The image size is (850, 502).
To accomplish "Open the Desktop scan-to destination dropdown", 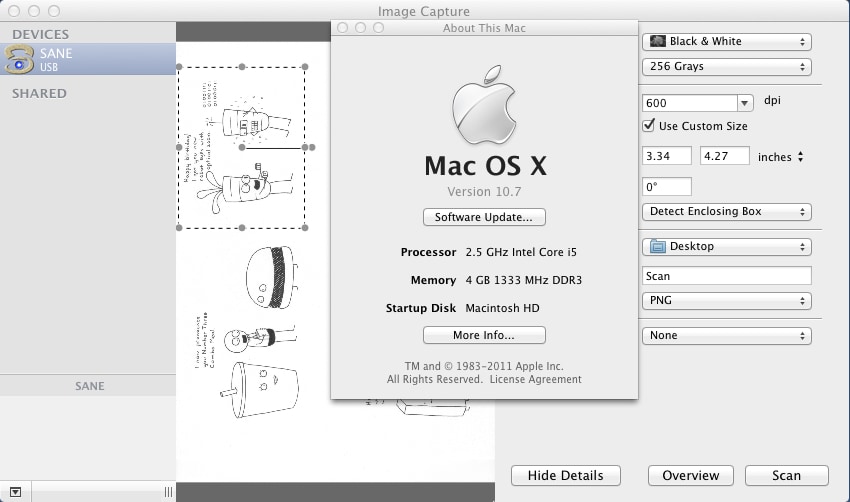I will pyautogui.click(x=726, y=247).
